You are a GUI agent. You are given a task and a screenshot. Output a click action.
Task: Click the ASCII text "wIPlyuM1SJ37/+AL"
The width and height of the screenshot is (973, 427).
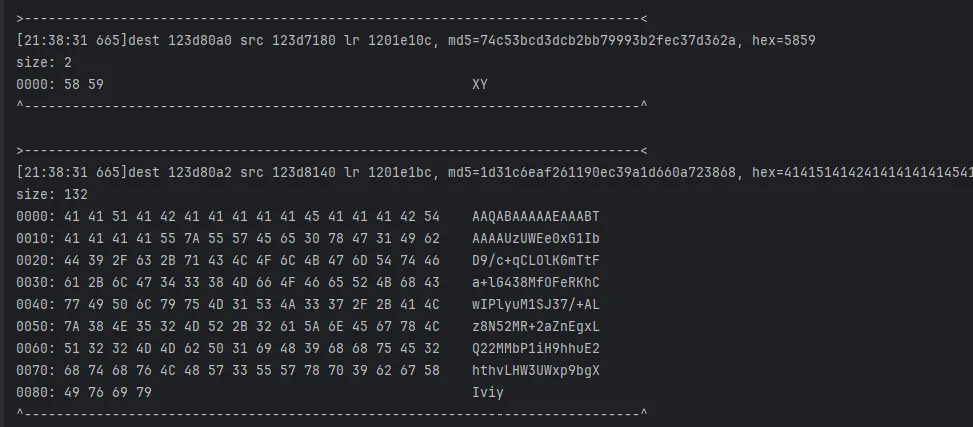pos(536,304)
